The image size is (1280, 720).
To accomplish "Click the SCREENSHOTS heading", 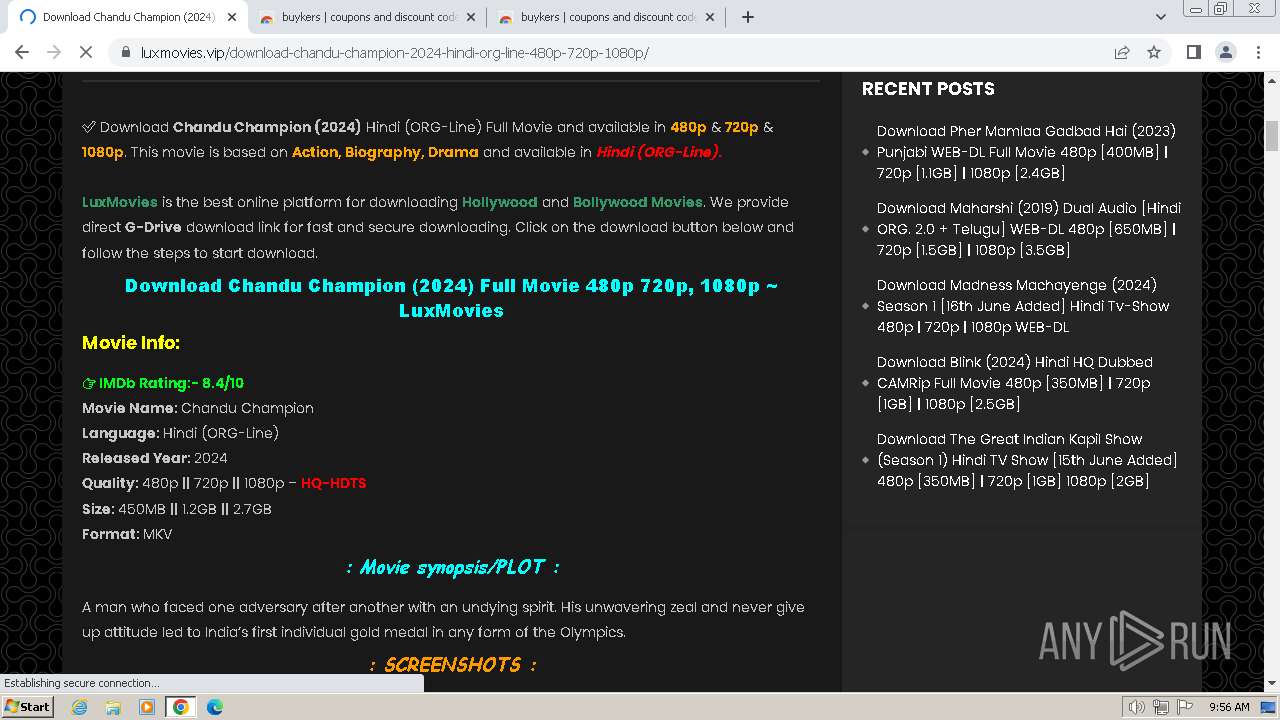I will click(452, 665).
